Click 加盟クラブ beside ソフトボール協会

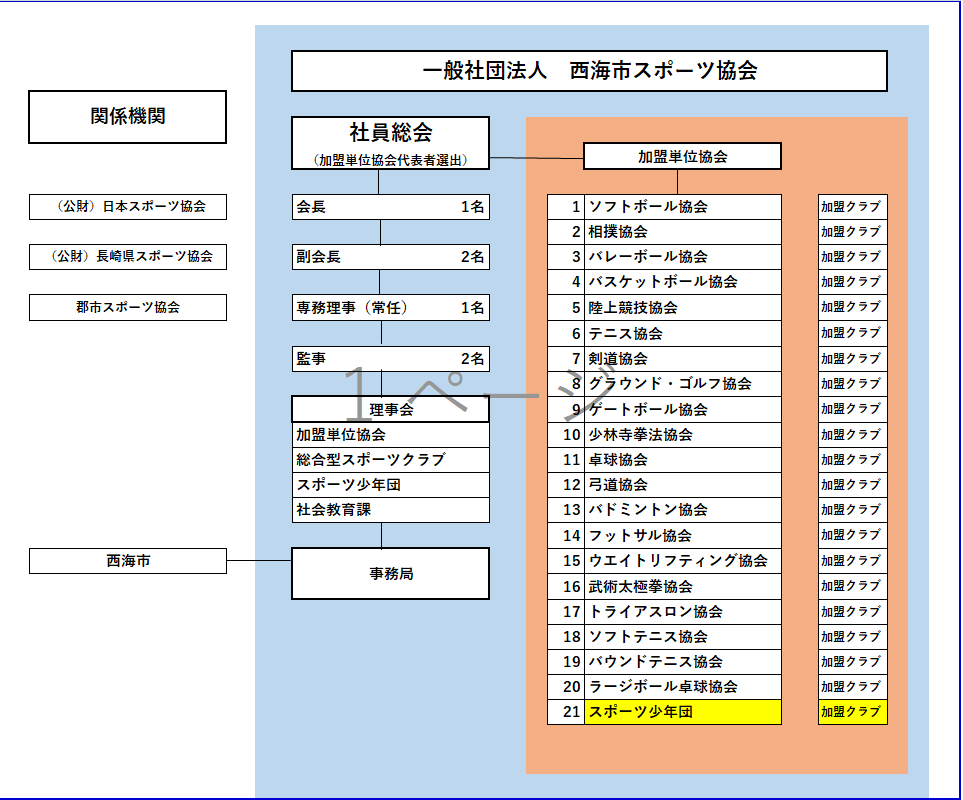[x=852, y=207]
